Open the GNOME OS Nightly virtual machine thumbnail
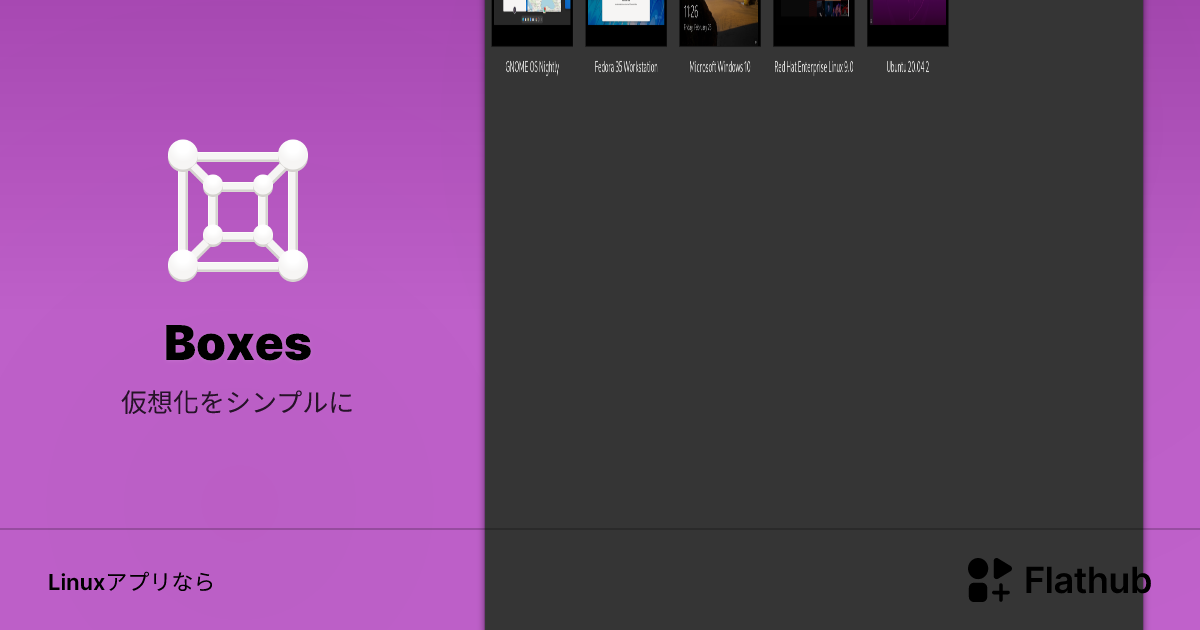Image resolution: width=1200 pixels, height=630 pixels. (532, 22)
